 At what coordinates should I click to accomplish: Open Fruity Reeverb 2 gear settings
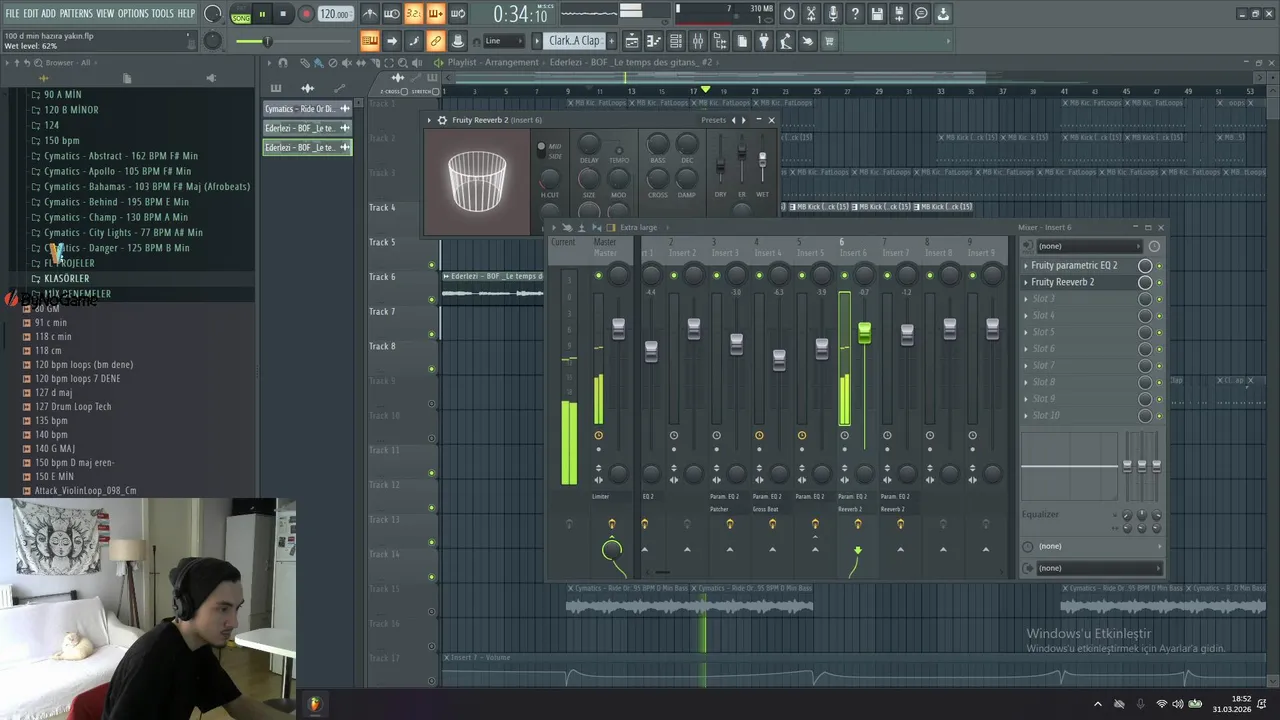tap(442, 120)
